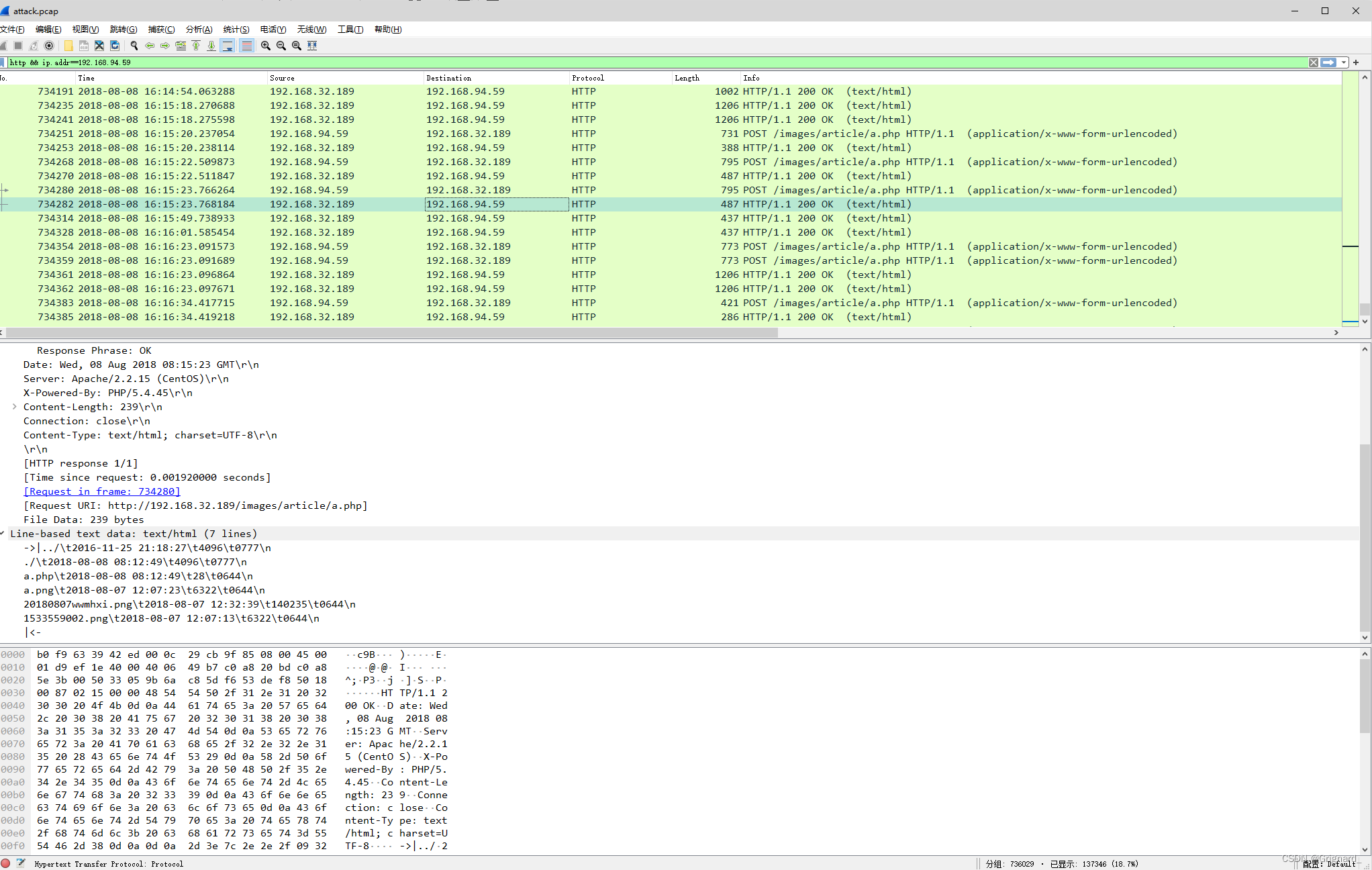Click the horizontal scrollbar of packet list
1372x870 pixels.
391,333
